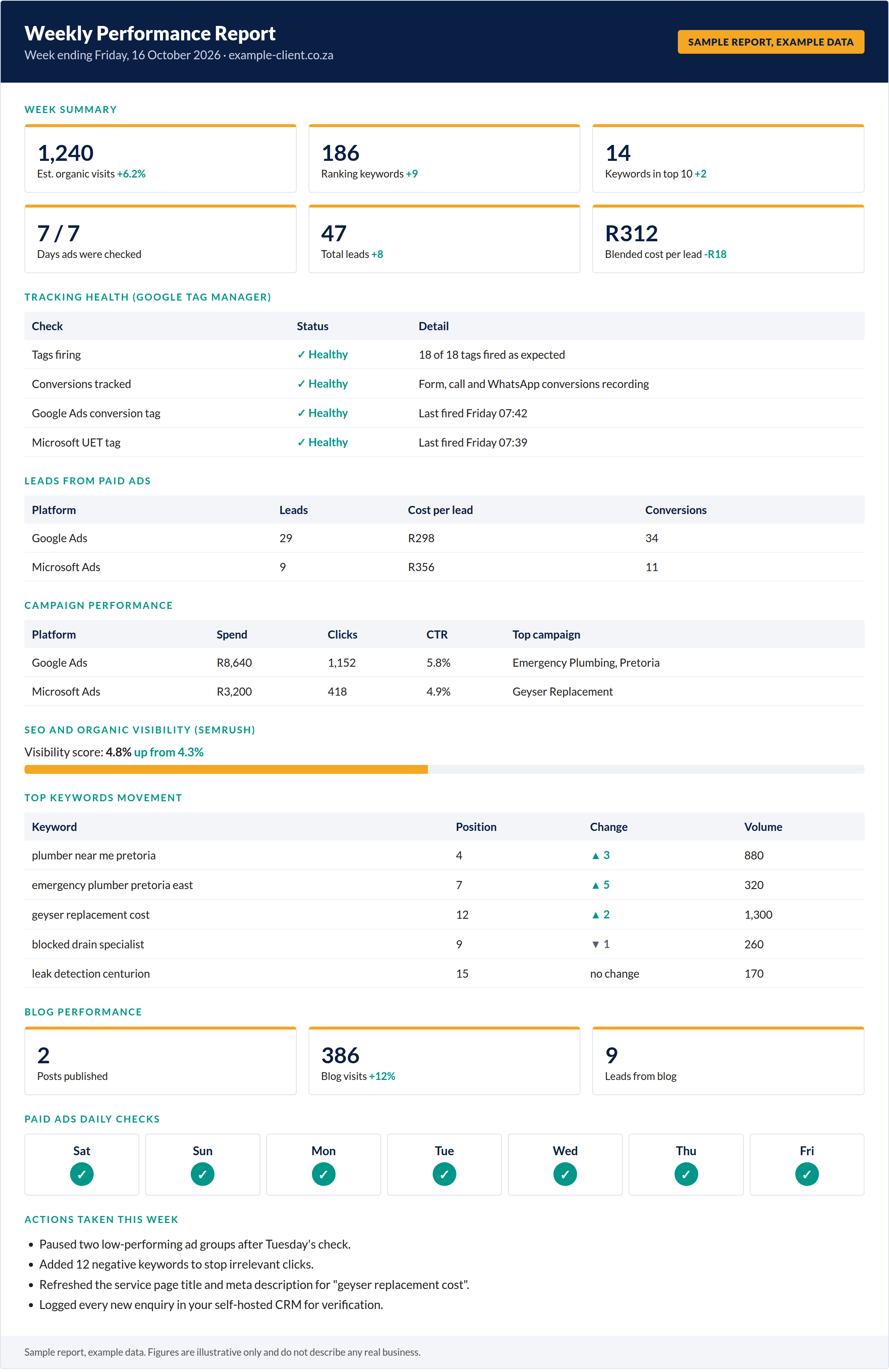889x1372 pixels.
Task: Click the Conversions column header
Action: [676, 510]
